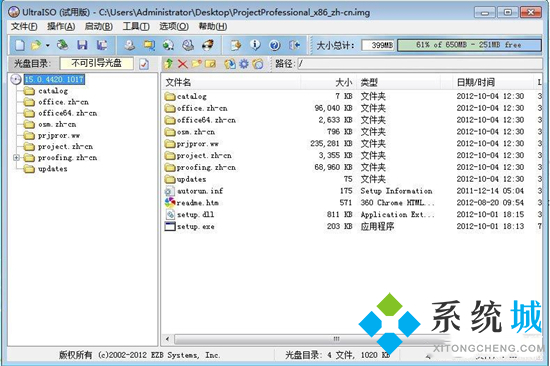Screen dimensions: 550x366
Task: Click the 96,040 KB size cell
Action: [x=333, y=108]
